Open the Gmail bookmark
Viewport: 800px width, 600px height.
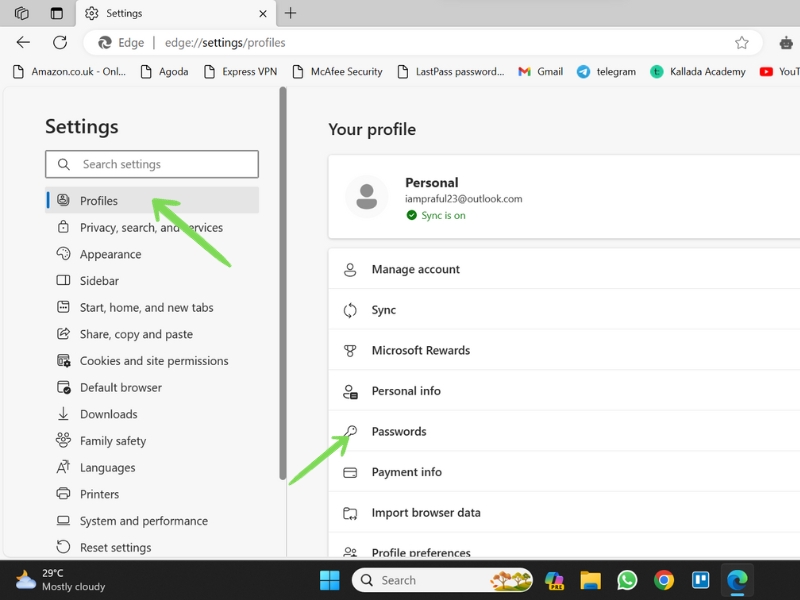click(x=540, y=72)
